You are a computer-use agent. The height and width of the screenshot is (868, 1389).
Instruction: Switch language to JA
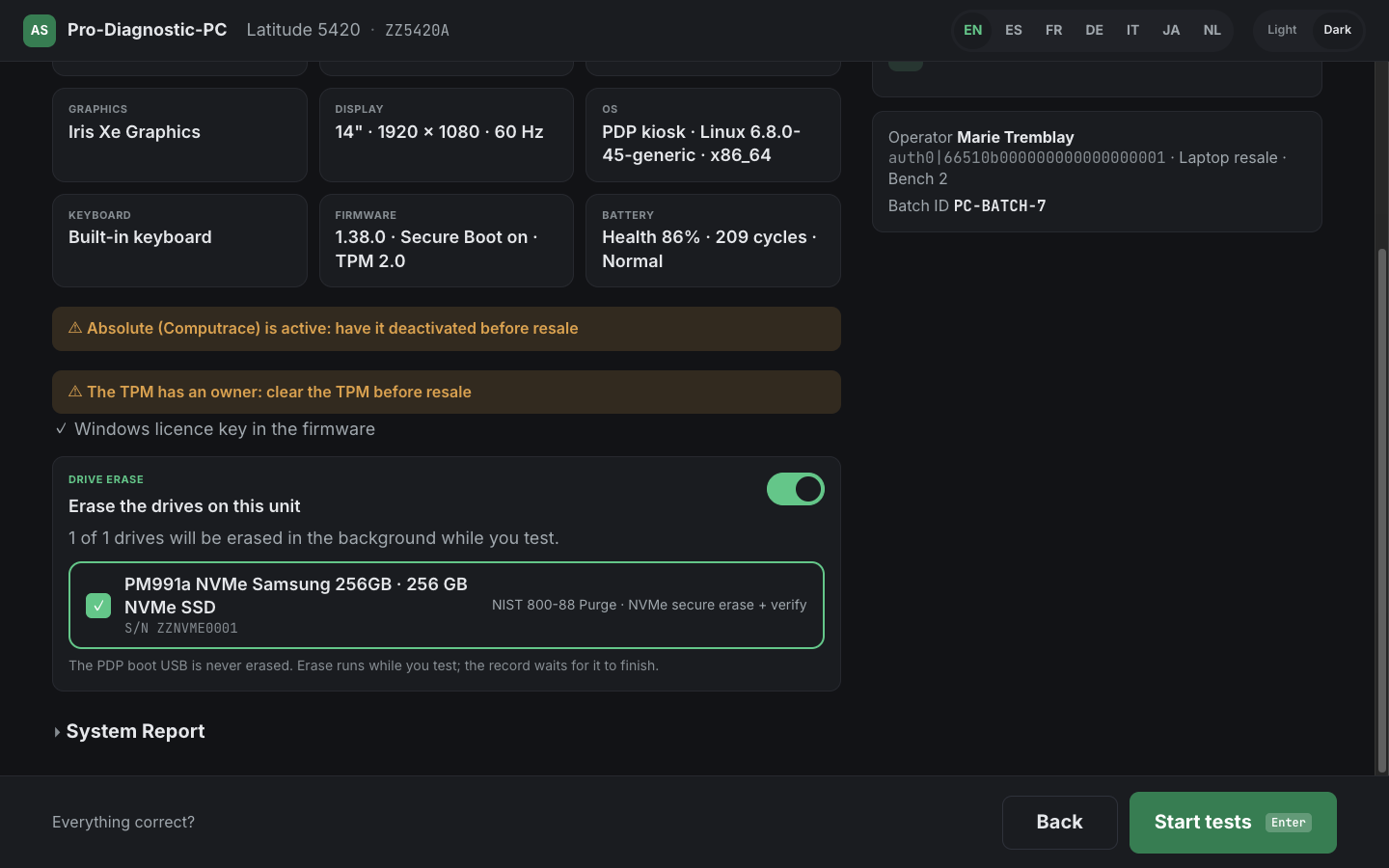tap(1171, 30)
